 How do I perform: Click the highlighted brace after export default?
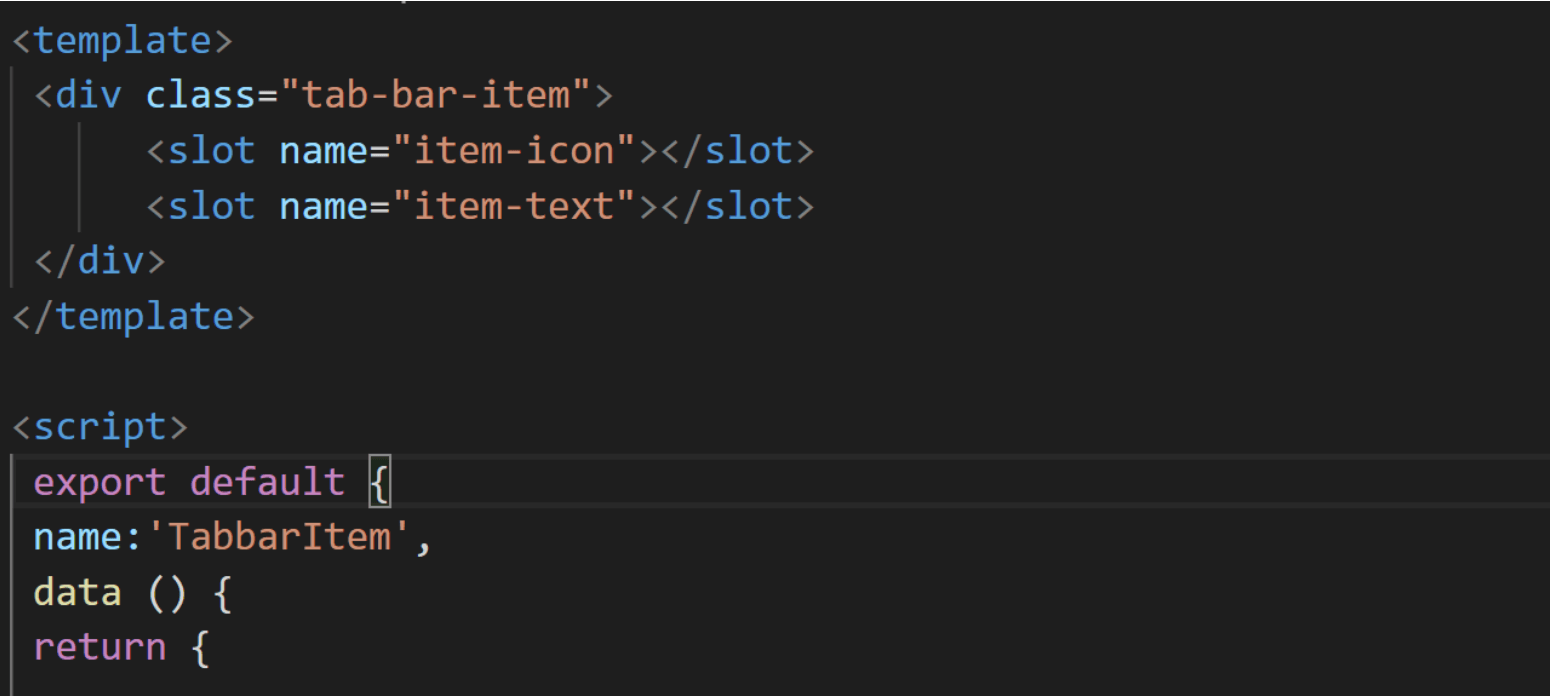tap(380, 483)
